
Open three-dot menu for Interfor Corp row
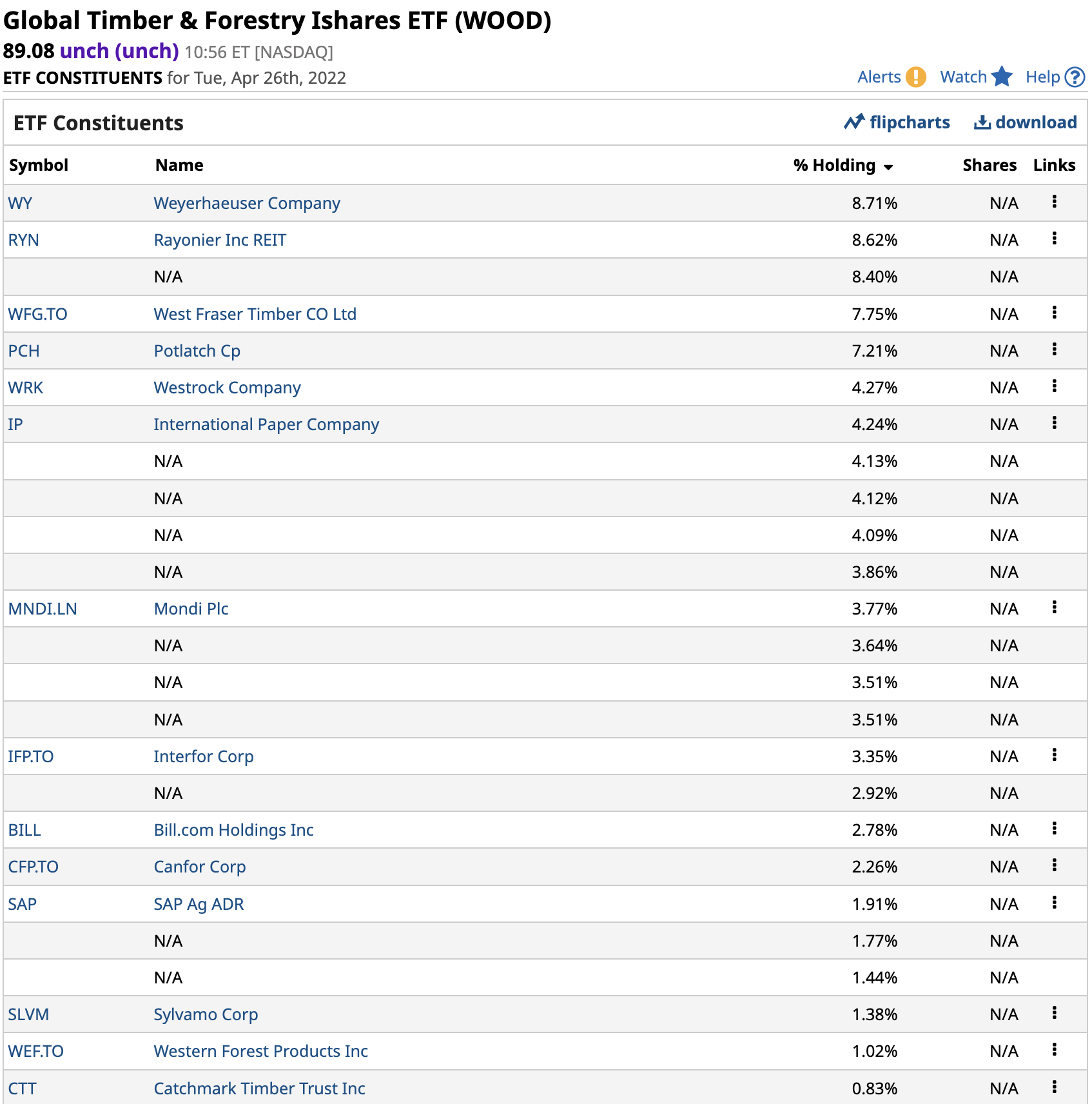point(1054,755)
